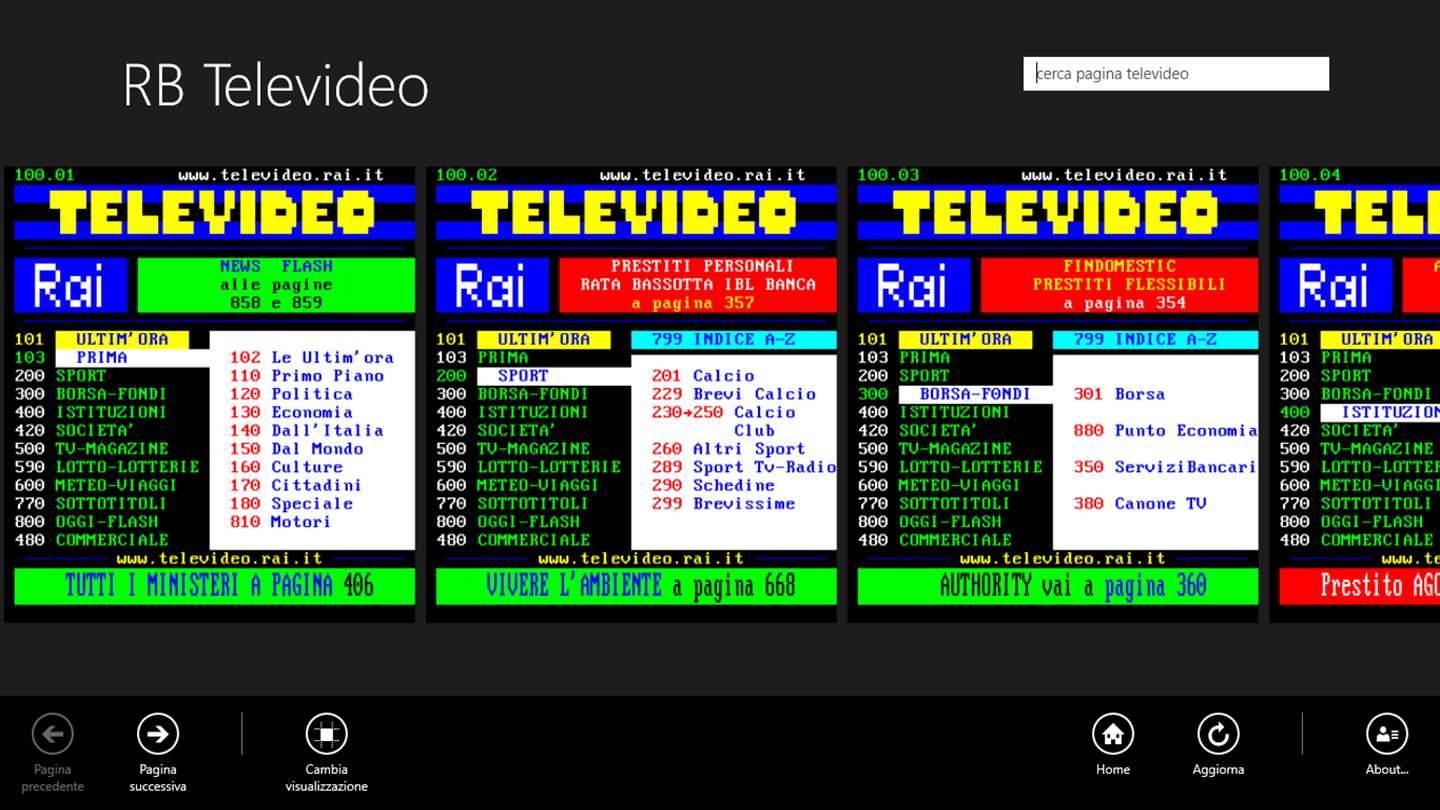
Task: Focus the cerca pagina televideo search box
Action: tap(1176, 74)
